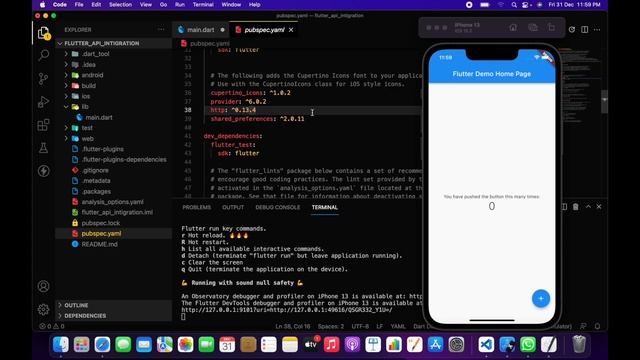Viewport: 640px width, 360px height.
Task: Collapse the lib folder
Action: 66,107
